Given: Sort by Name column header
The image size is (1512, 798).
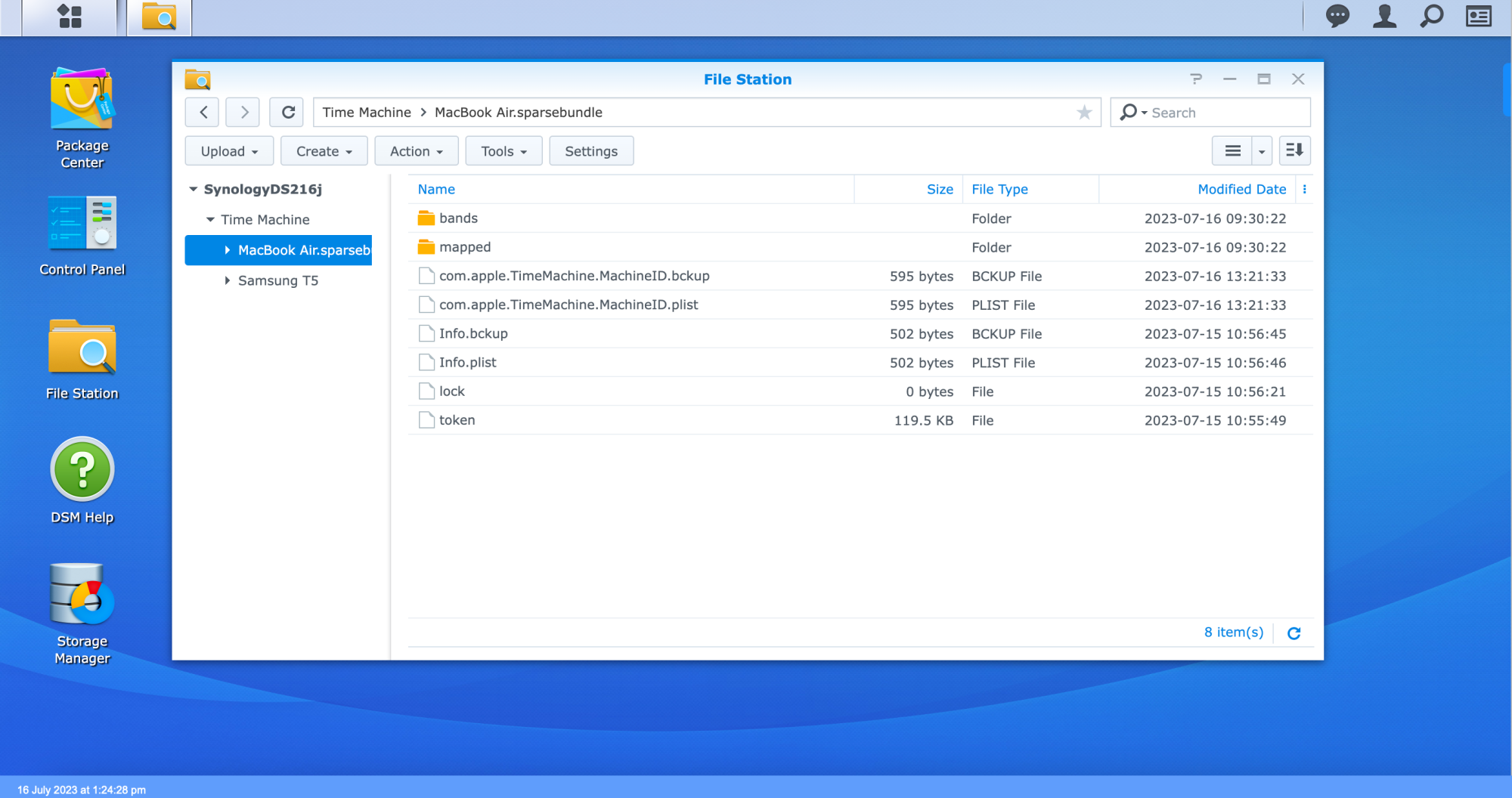Looking at the screenshot, I should 436,189.
